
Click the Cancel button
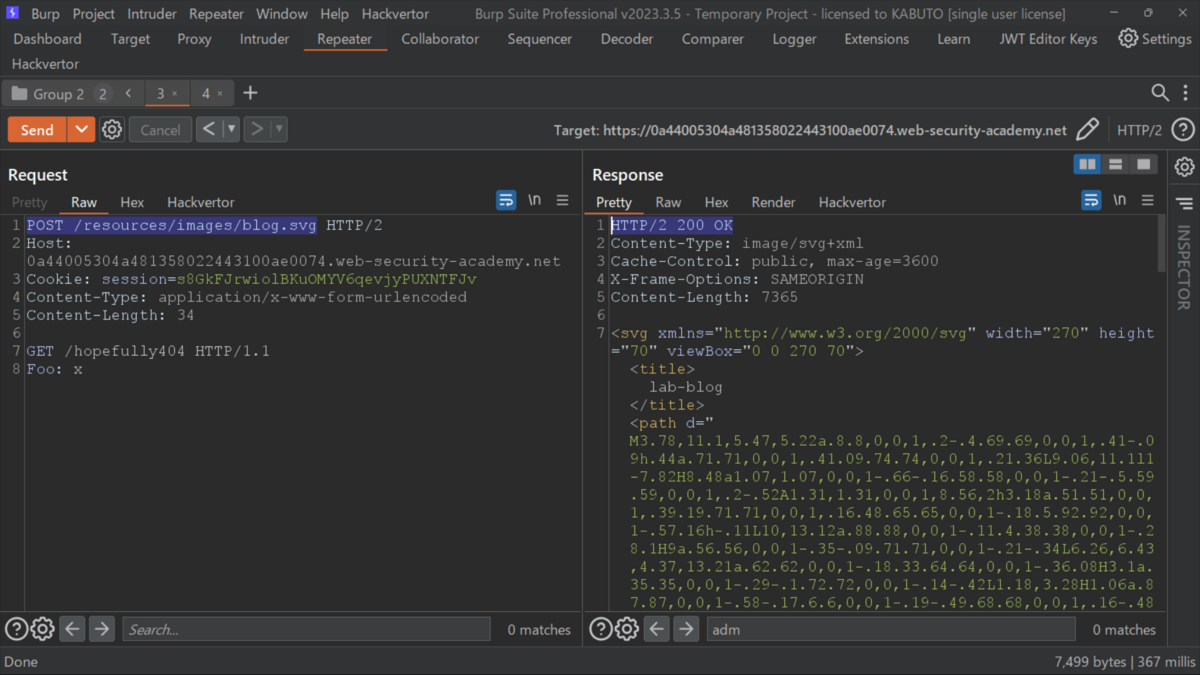pyautogui.click(x=160, y=130)
